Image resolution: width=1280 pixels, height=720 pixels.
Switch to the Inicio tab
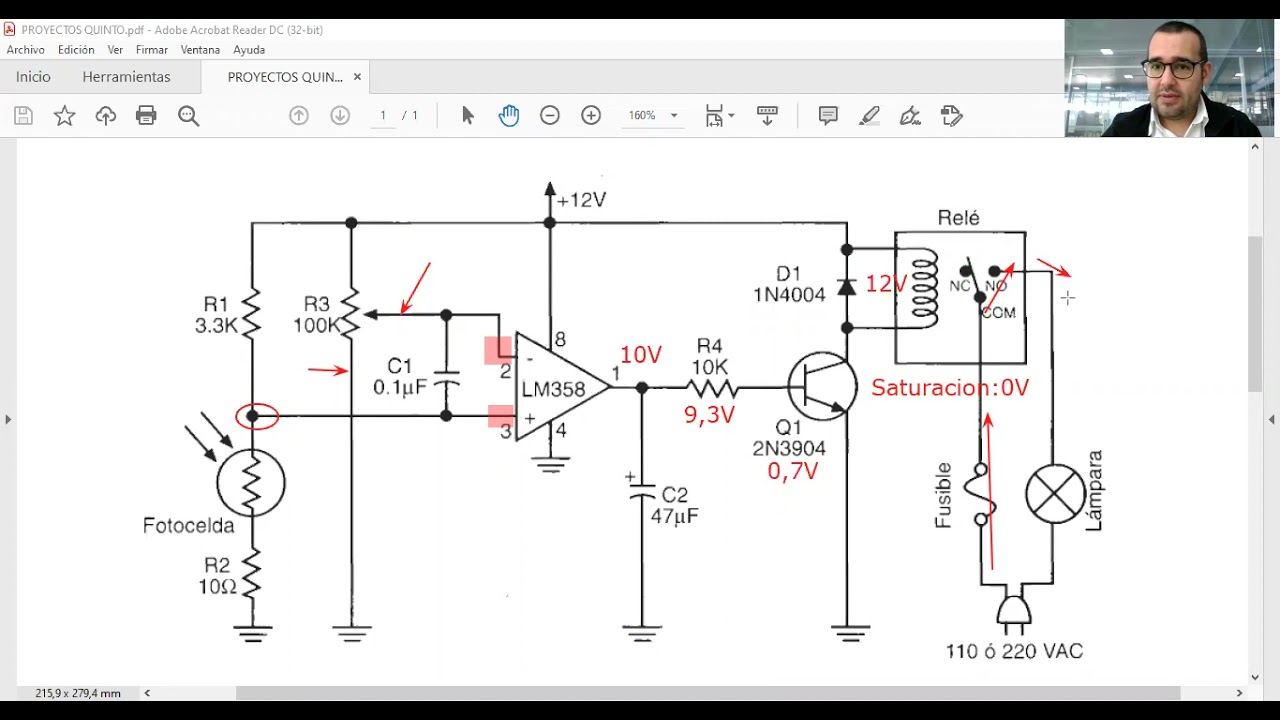pyautogui.click(x=33, y=77)
